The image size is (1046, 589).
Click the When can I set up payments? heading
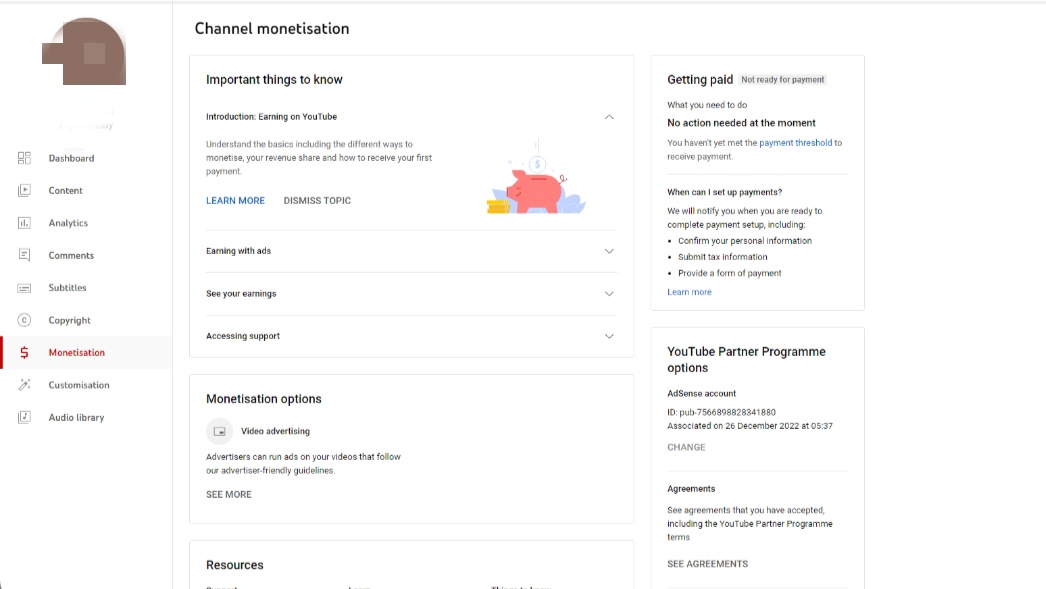pyautogui.click(x=724, y=192)
